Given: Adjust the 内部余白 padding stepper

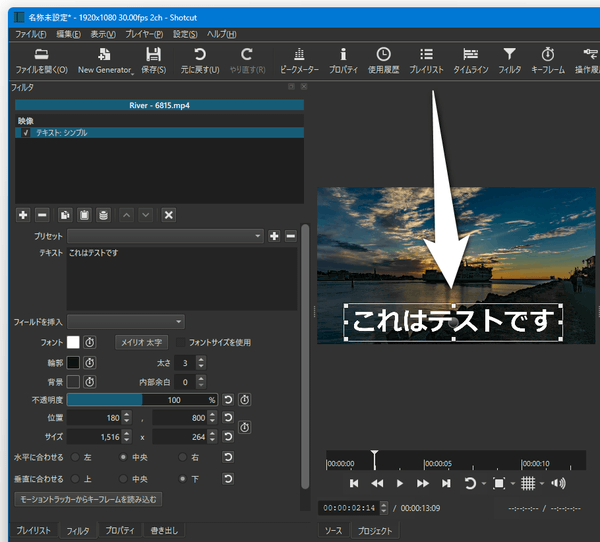Looking at the screenshot, I should pyautogui.click(x=201, y=382).
